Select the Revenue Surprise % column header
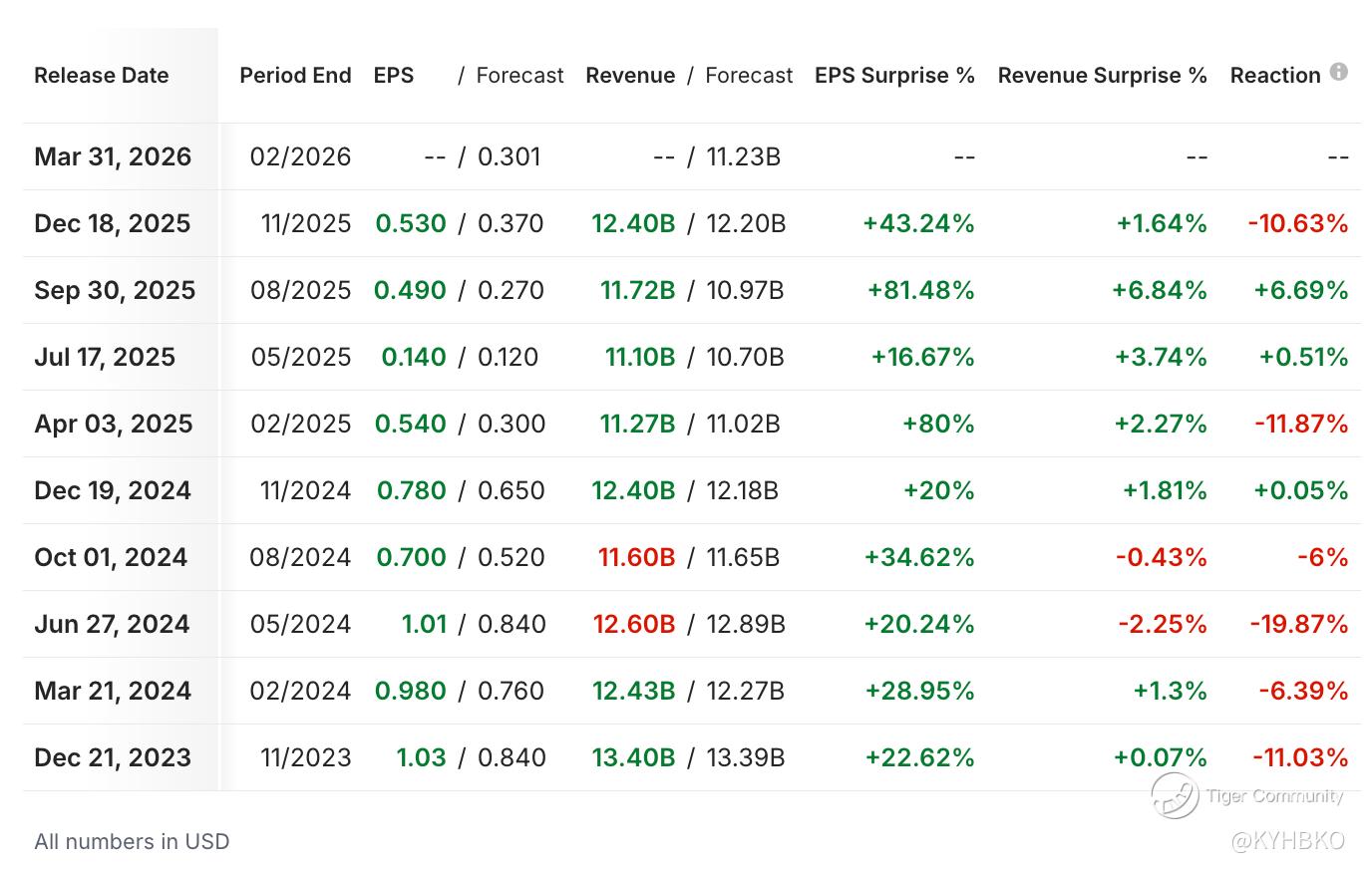This screenshot has width=1372, height=871. (x=1102, y=76)
